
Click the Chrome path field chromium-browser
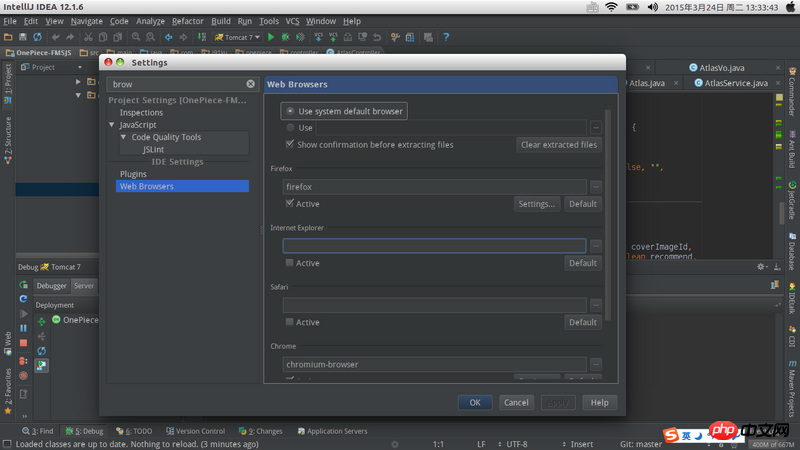pos(434,364)
